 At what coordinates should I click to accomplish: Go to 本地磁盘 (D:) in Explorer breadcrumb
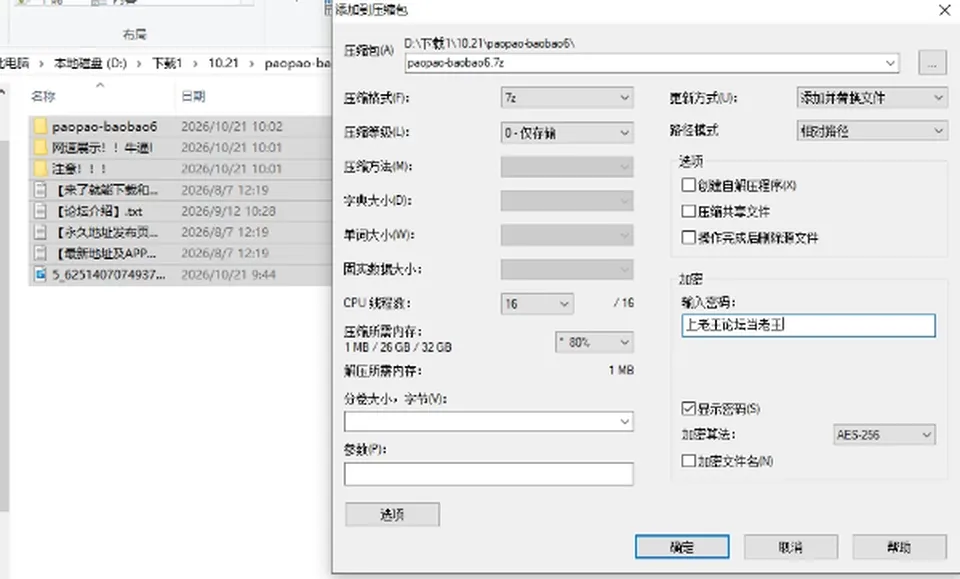pos(90,63)
